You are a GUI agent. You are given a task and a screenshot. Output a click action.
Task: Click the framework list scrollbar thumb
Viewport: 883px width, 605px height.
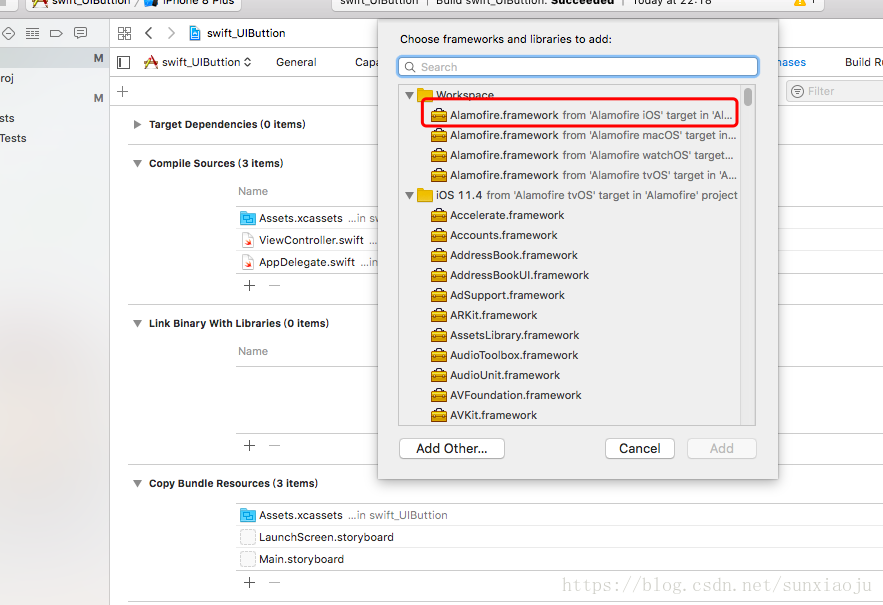click(748, 97)
